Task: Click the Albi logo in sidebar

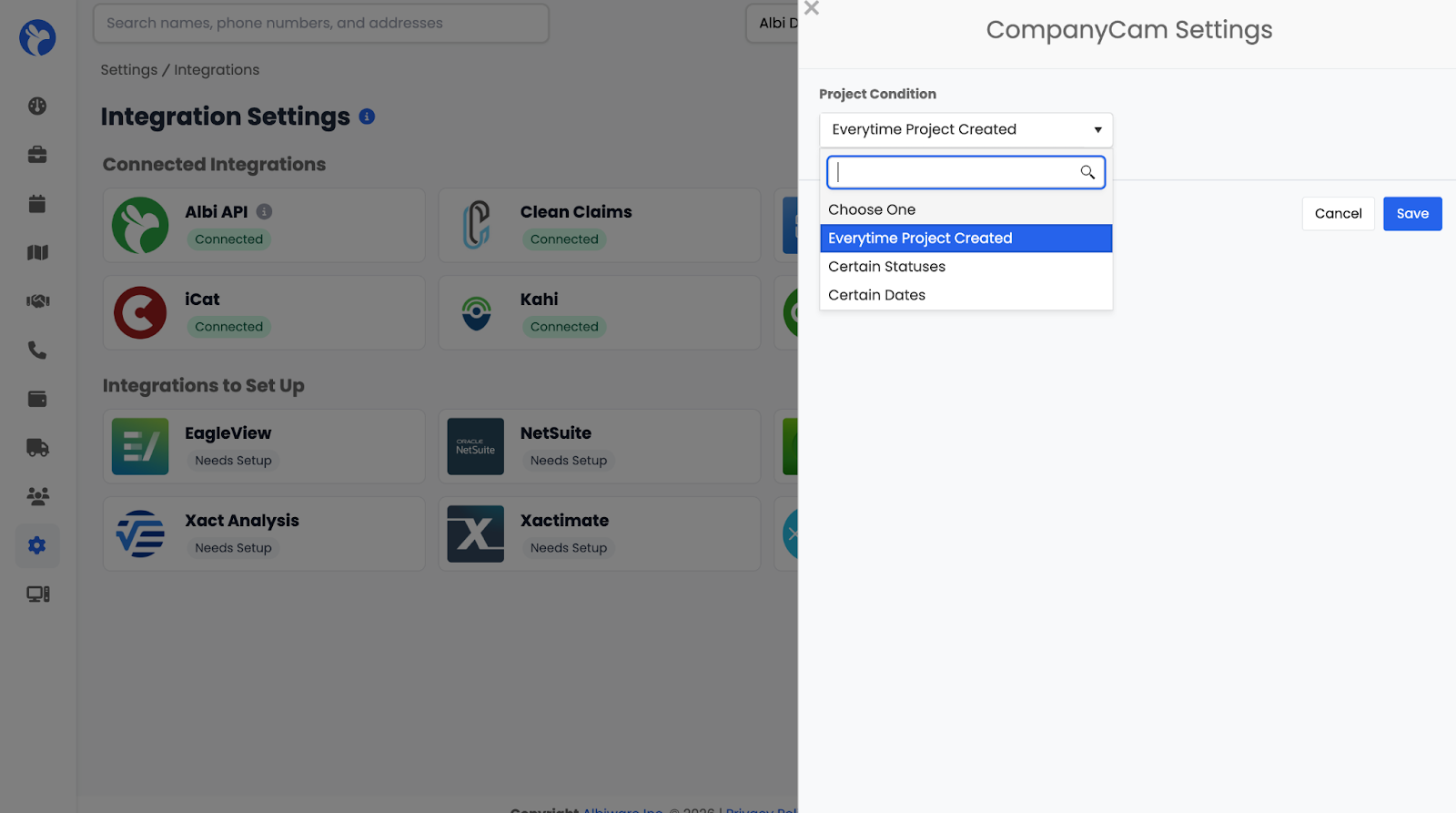Action: point(37,37)
